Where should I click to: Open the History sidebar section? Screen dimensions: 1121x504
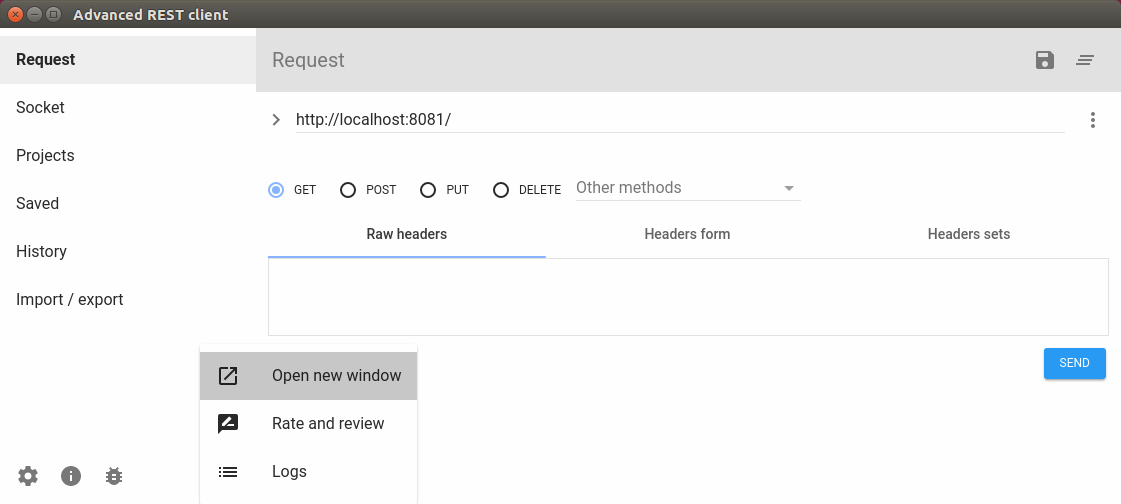(42, 252)
